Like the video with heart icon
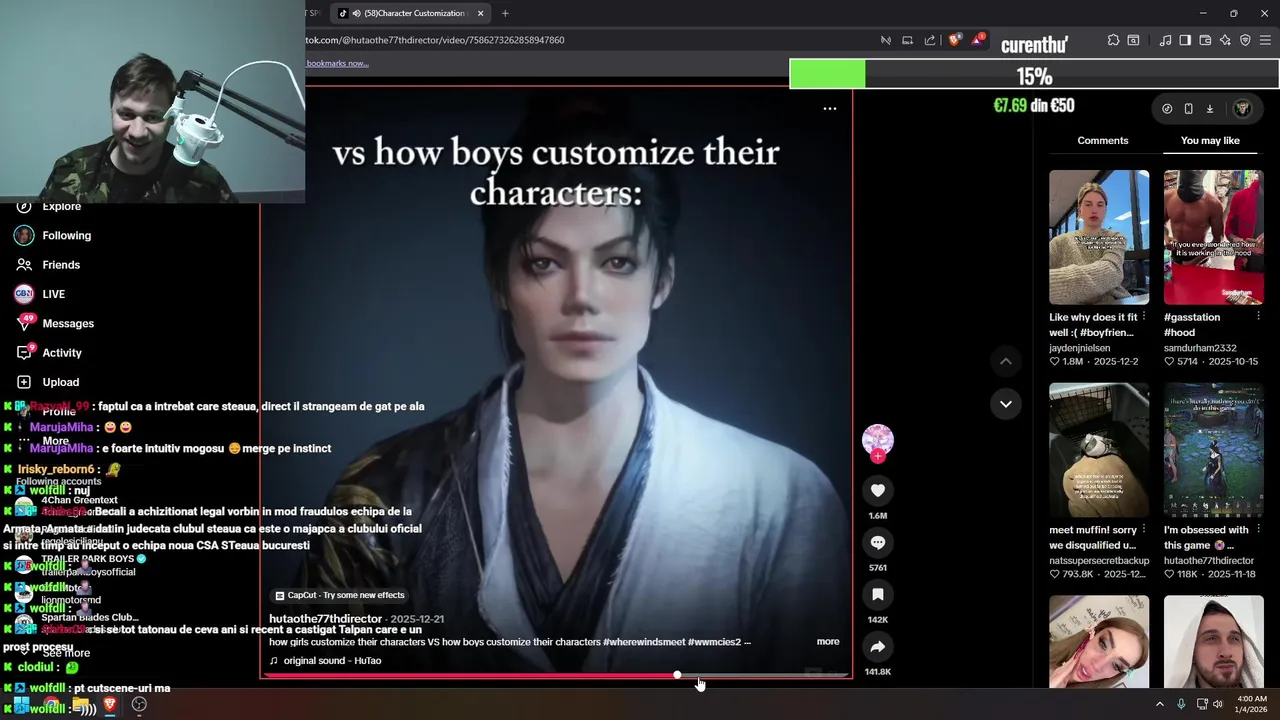The width and height of the screenshot is (1280, 720). tap(877, 490)
